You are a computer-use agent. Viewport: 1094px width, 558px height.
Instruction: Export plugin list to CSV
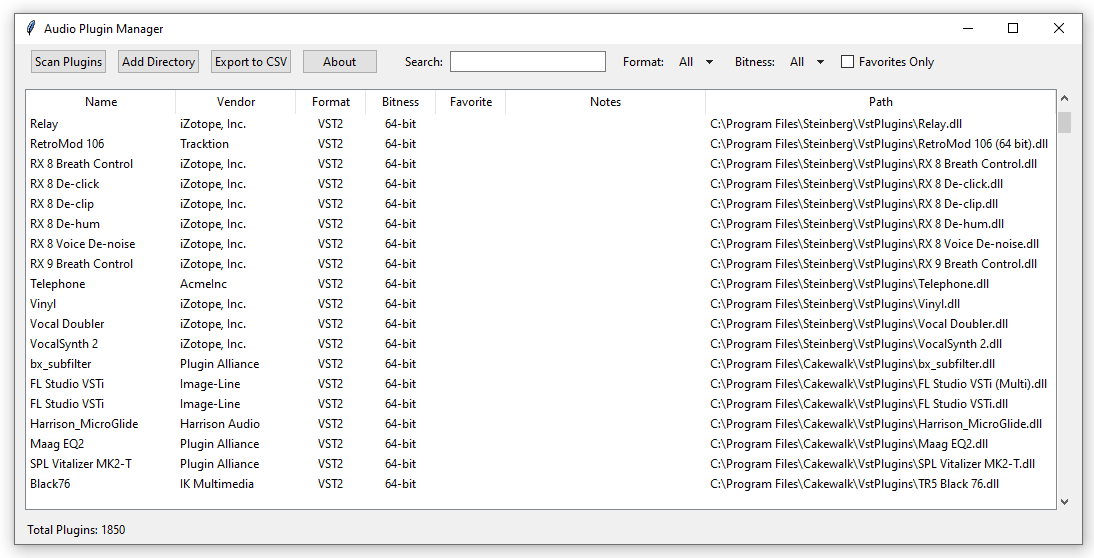[251, 61]
